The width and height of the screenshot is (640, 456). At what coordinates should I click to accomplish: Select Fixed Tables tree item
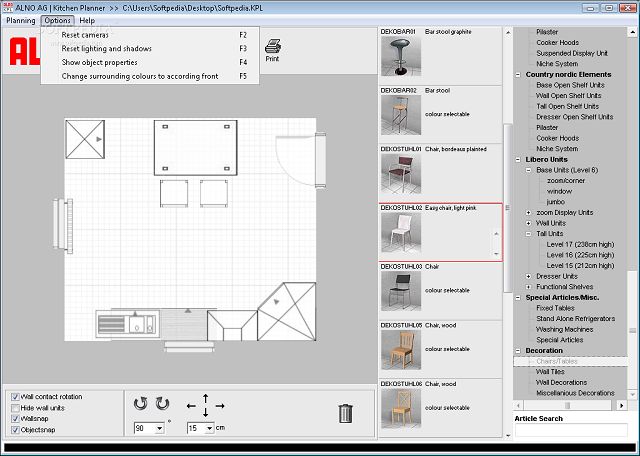click(x=555, y=308)
